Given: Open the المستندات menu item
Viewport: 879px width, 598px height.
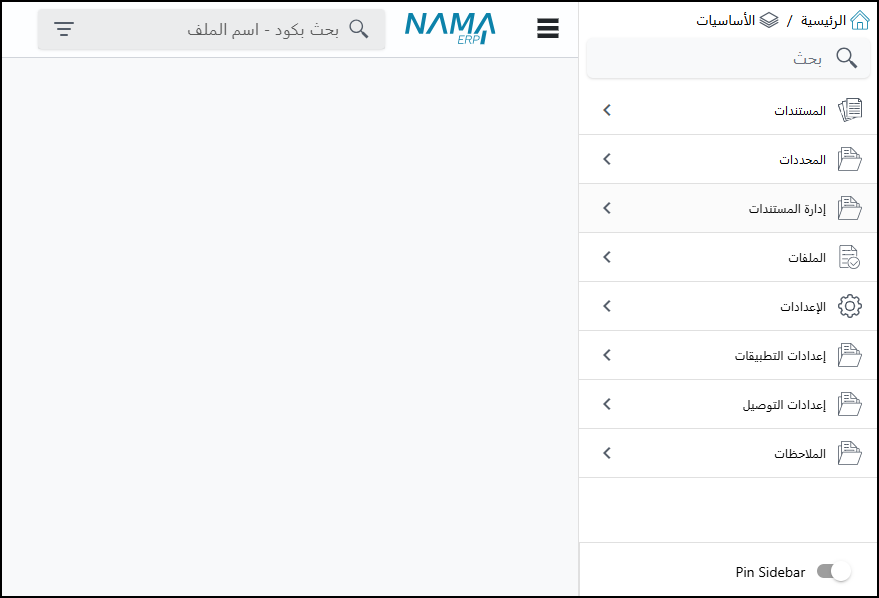Looking at the screenshot, I should point(799,110).
